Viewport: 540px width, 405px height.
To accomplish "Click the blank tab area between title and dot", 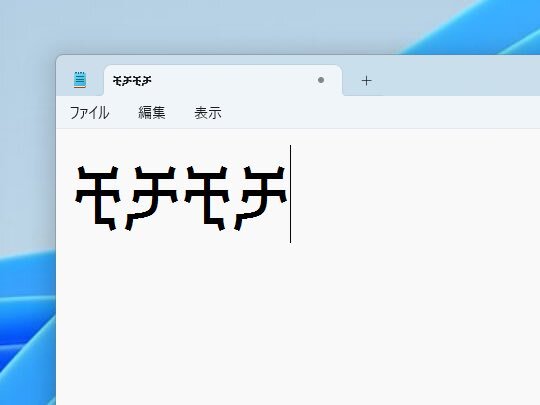I will click(x=234, y=81).
